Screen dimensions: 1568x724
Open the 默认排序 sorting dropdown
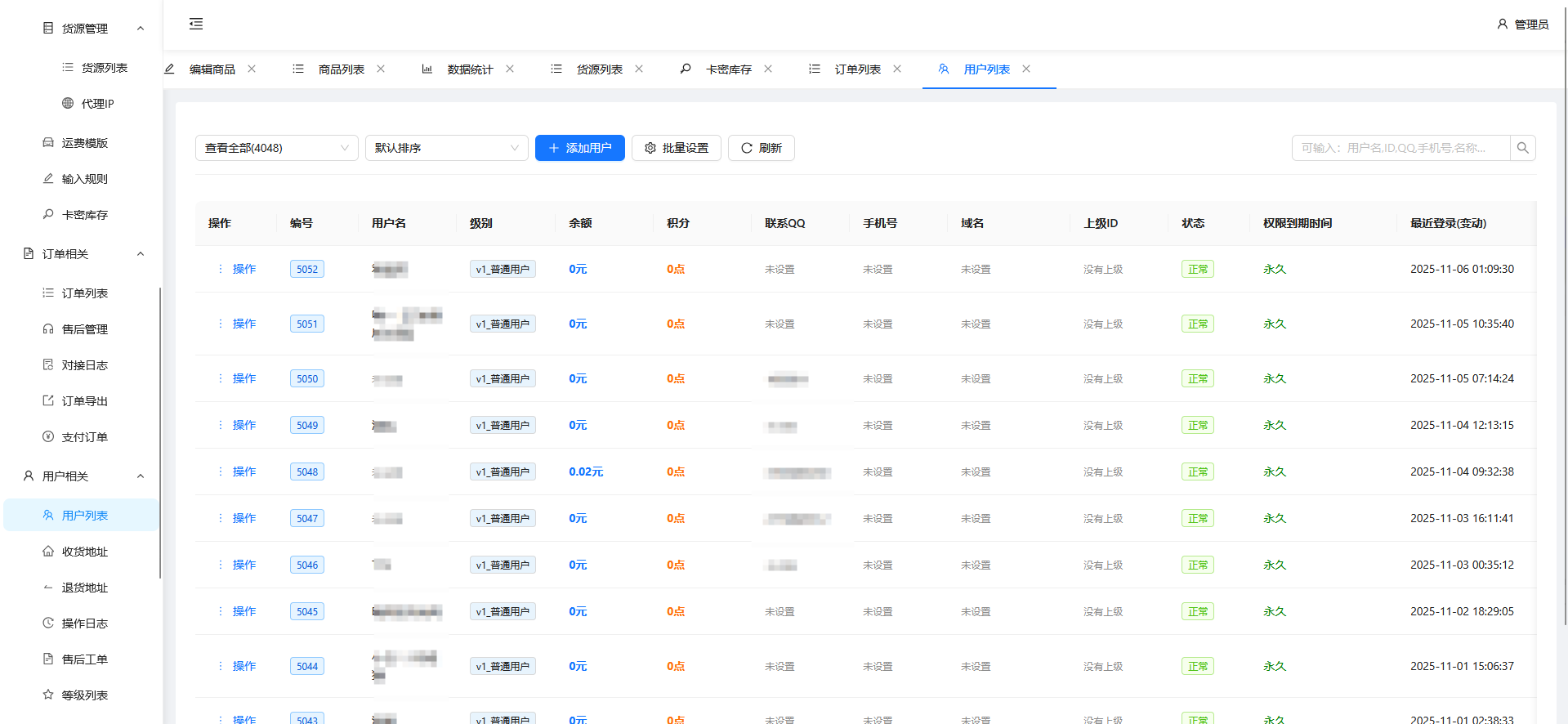[446, 148]
